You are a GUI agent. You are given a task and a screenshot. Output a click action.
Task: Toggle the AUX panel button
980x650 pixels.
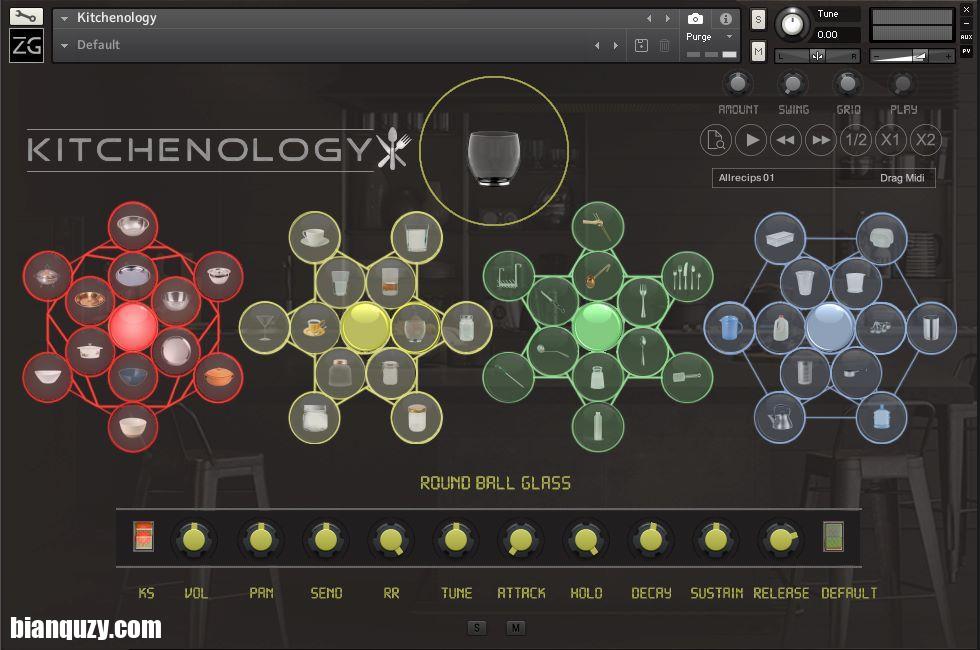click(x=966, y=37)
